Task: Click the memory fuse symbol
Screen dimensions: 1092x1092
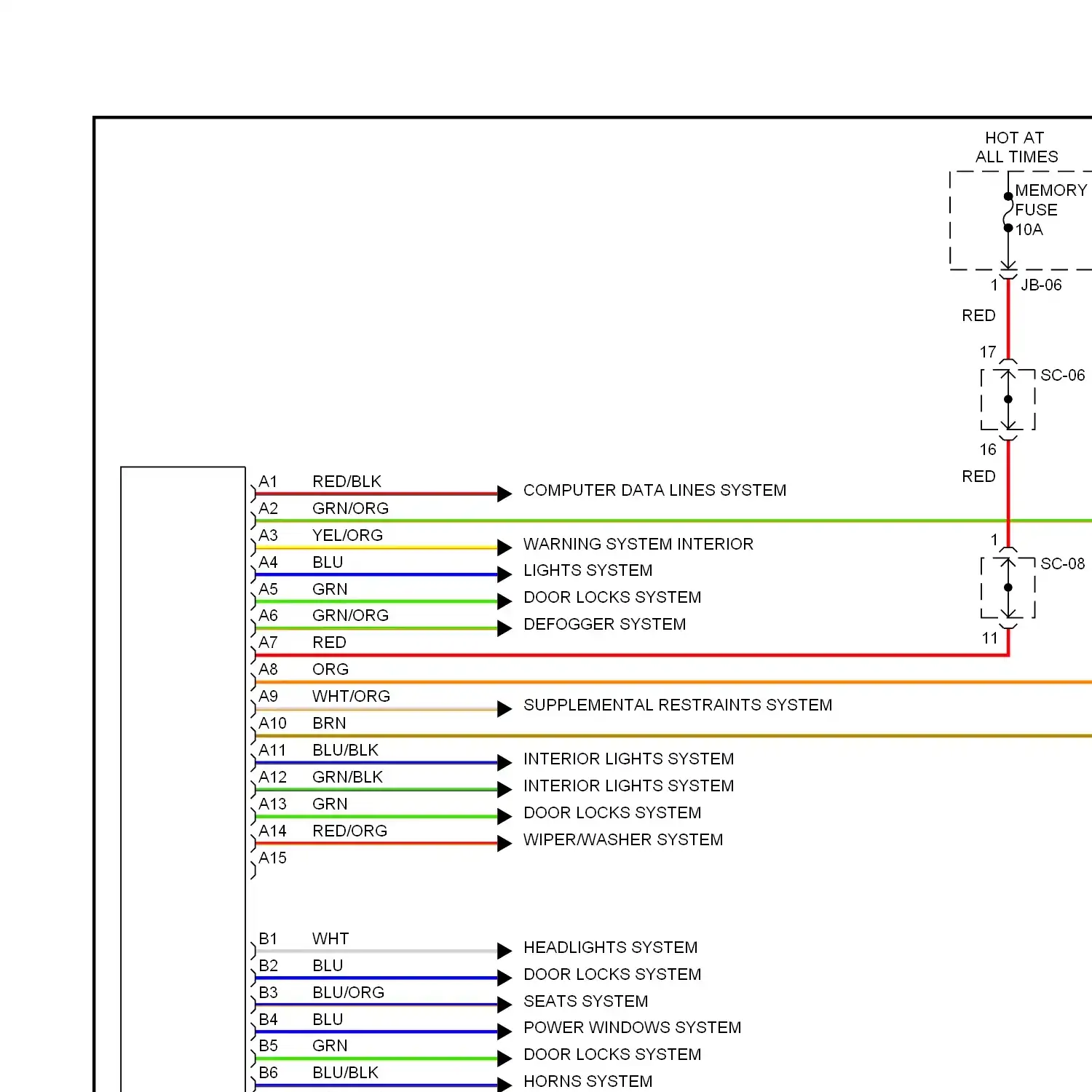Action: pyautogui.click(x=1008, y=212)
